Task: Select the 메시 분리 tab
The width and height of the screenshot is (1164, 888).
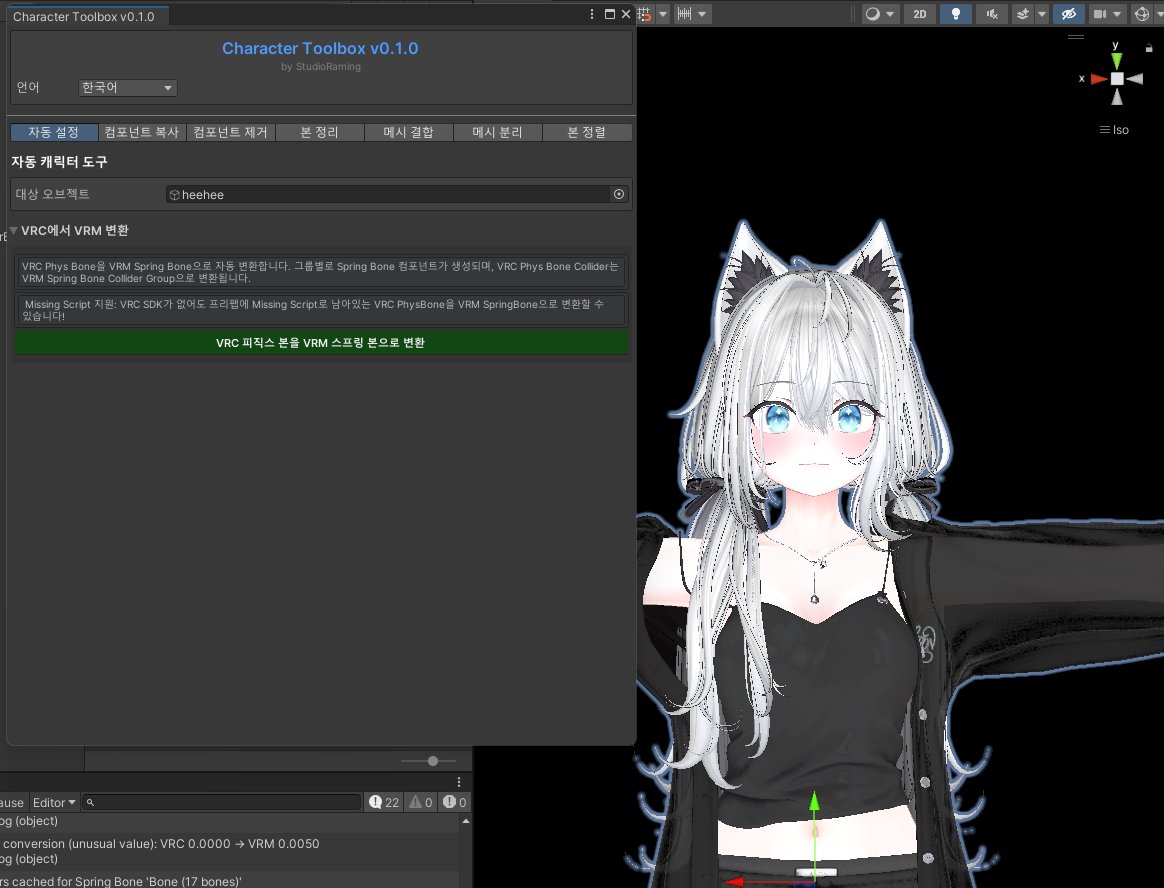Action: (x=497, y=132)
